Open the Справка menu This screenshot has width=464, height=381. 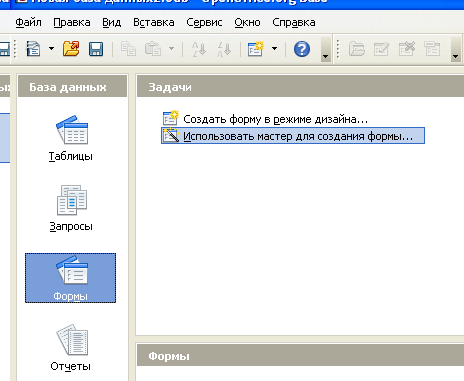pos(294,22)
